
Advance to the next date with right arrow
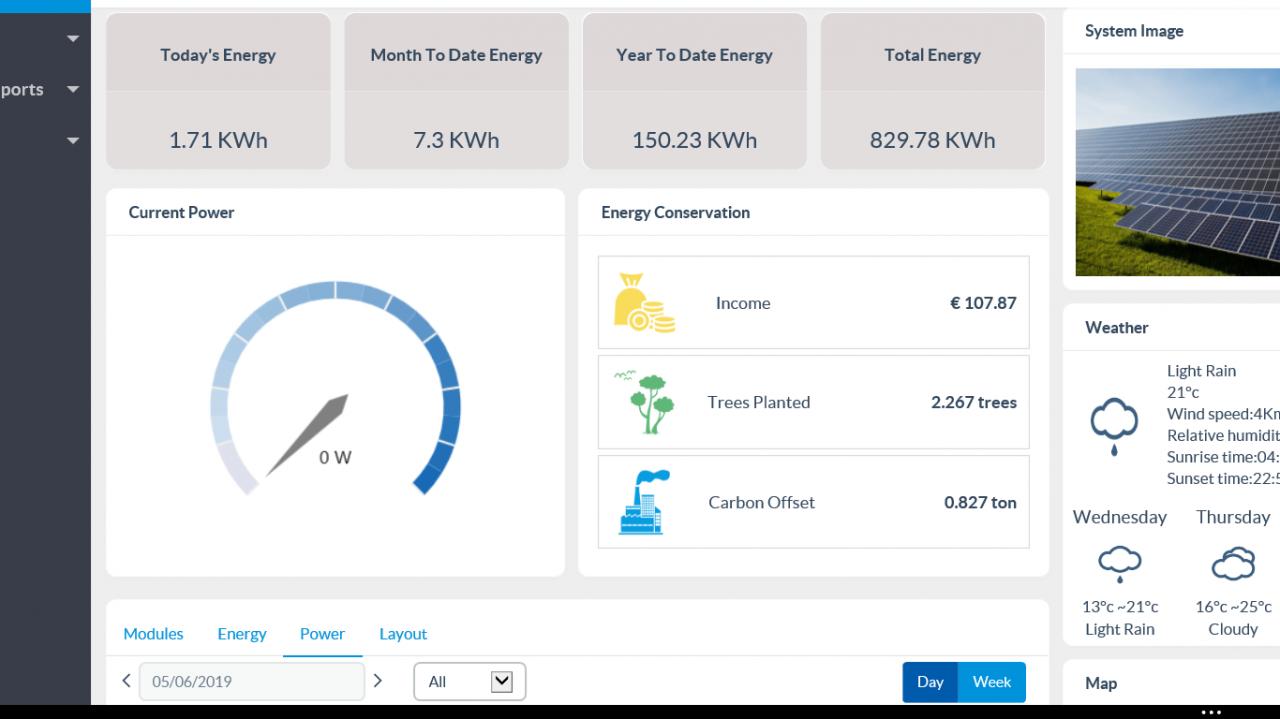point(377,681)
